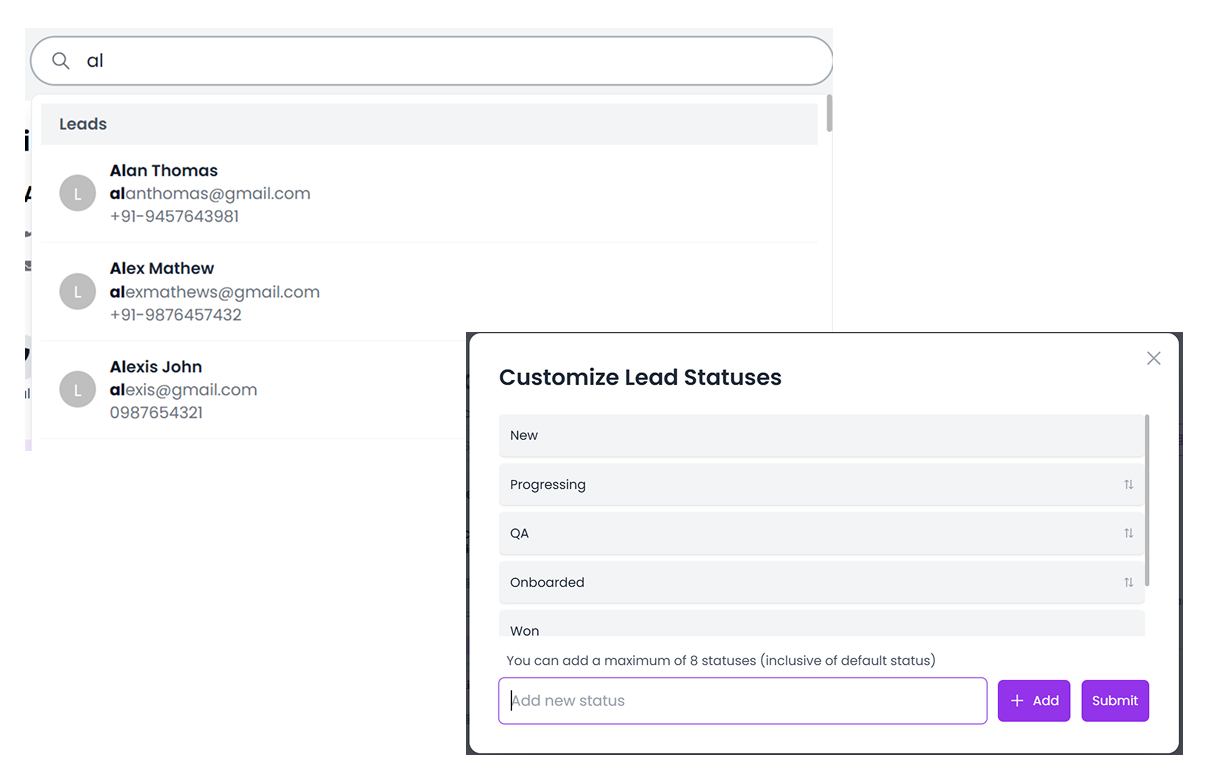Click the search results scrollbar
Screen dimensions: 1219x782
829,114
